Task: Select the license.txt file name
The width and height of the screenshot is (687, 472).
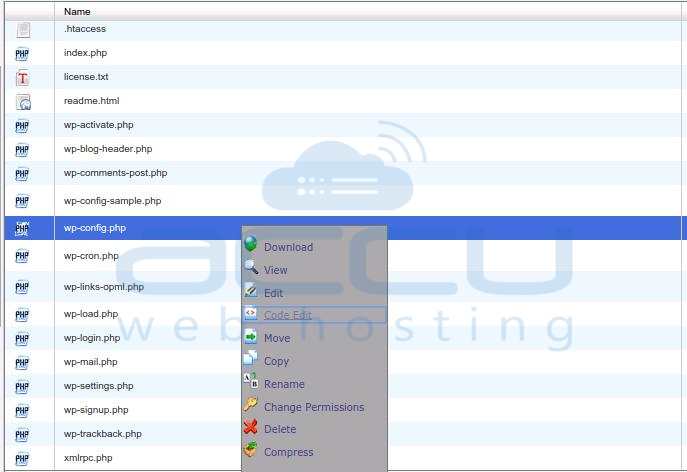Action: tap(86, 77)
